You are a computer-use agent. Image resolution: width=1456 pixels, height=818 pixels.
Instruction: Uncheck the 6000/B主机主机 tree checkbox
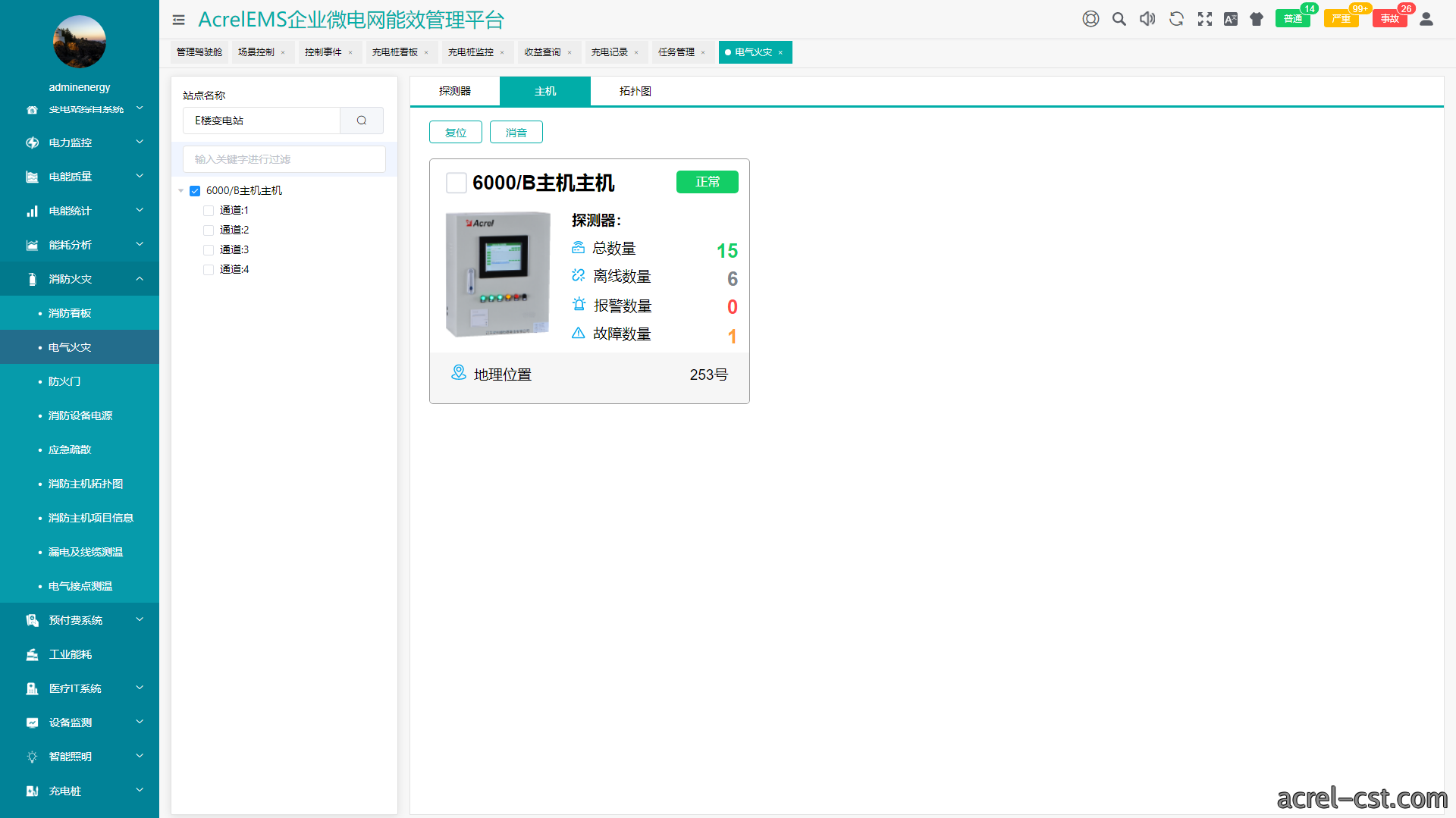[195, 191]
